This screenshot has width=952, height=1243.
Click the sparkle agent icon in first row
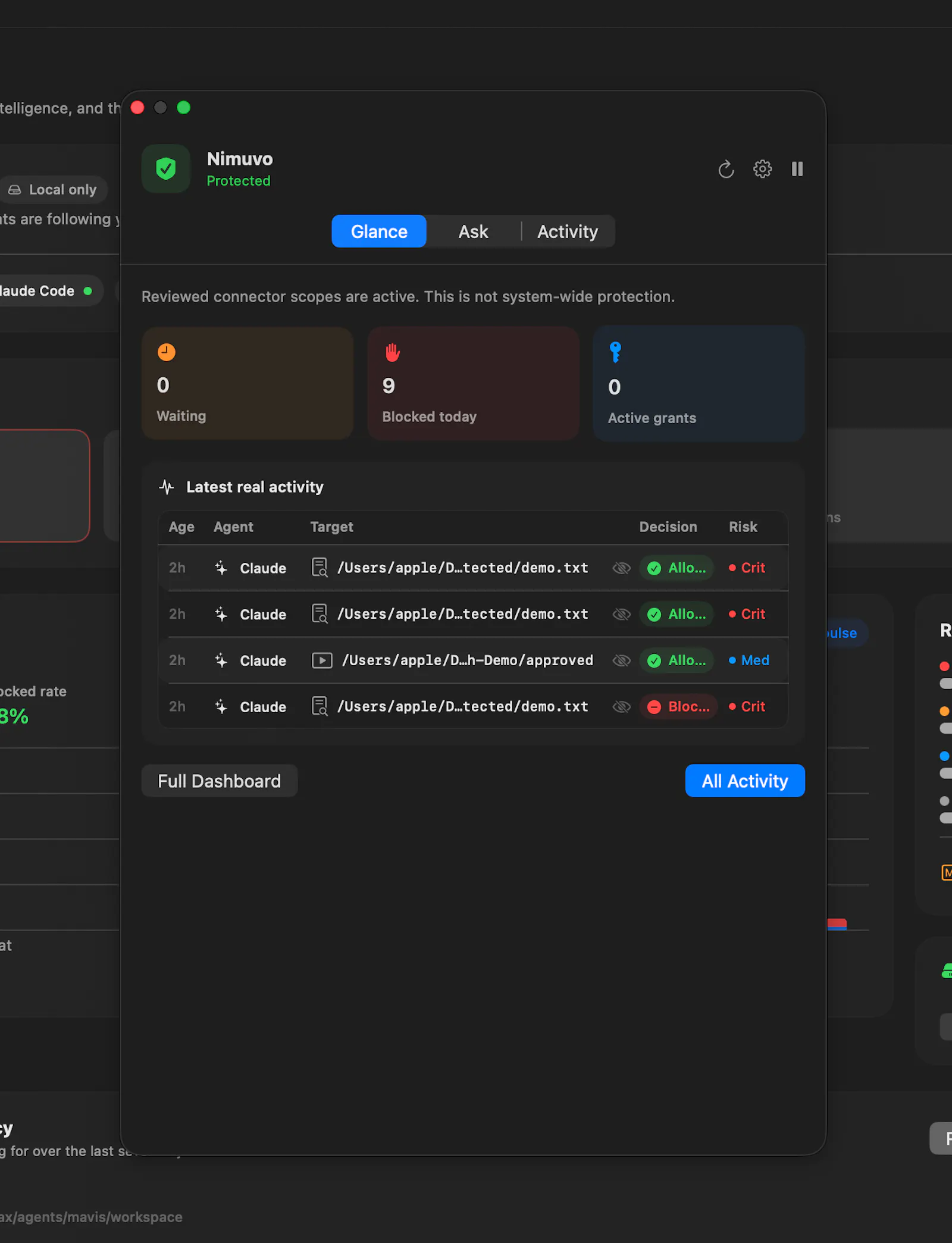click(221, 568)
